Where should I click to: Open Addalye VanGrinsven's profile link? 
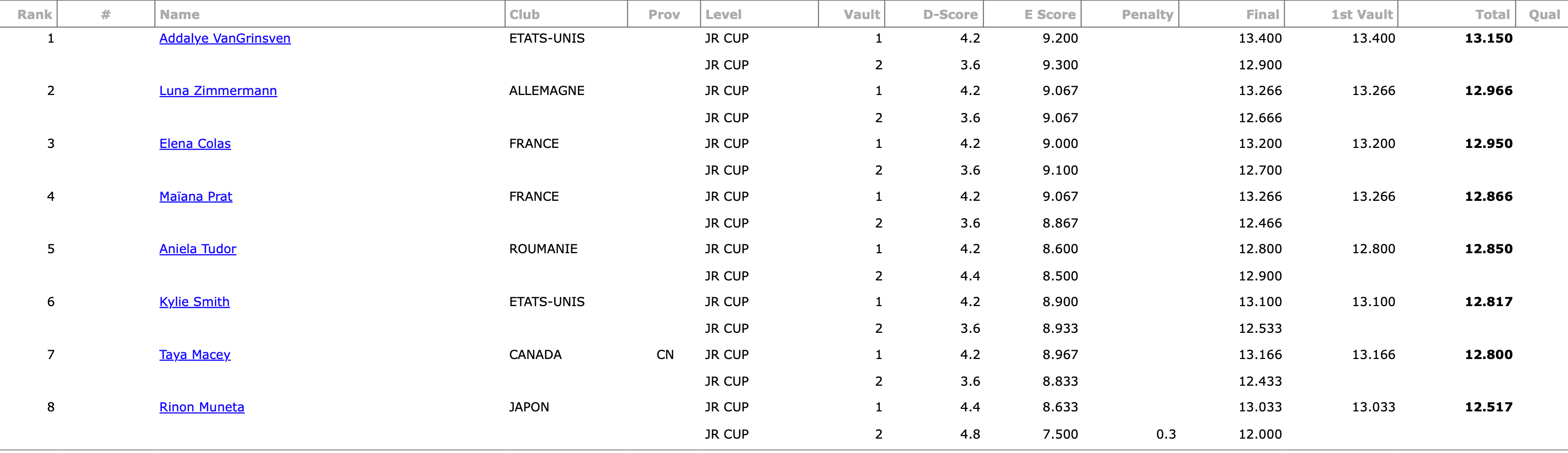coord(225,39)
